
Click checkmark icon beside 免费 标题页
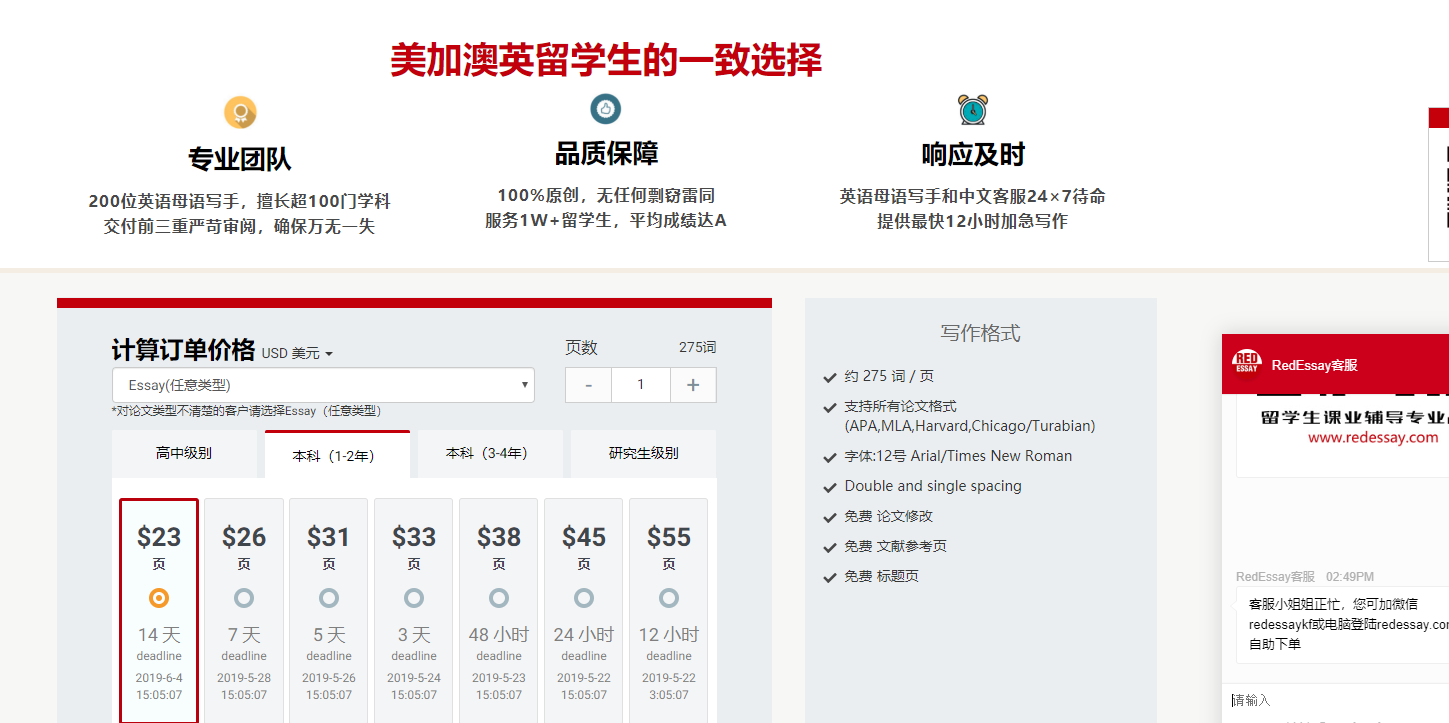click(x=829, y=578)
